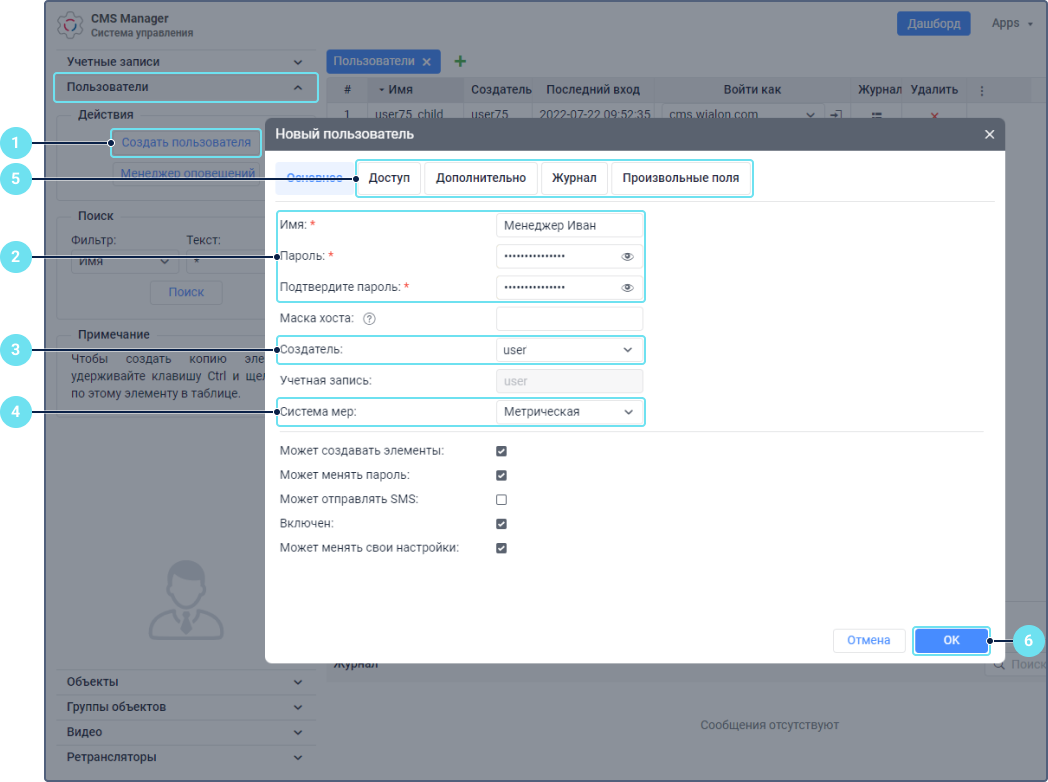The image size is (1048, 782).
Task: Close the New user dialog
Action: 989,134
